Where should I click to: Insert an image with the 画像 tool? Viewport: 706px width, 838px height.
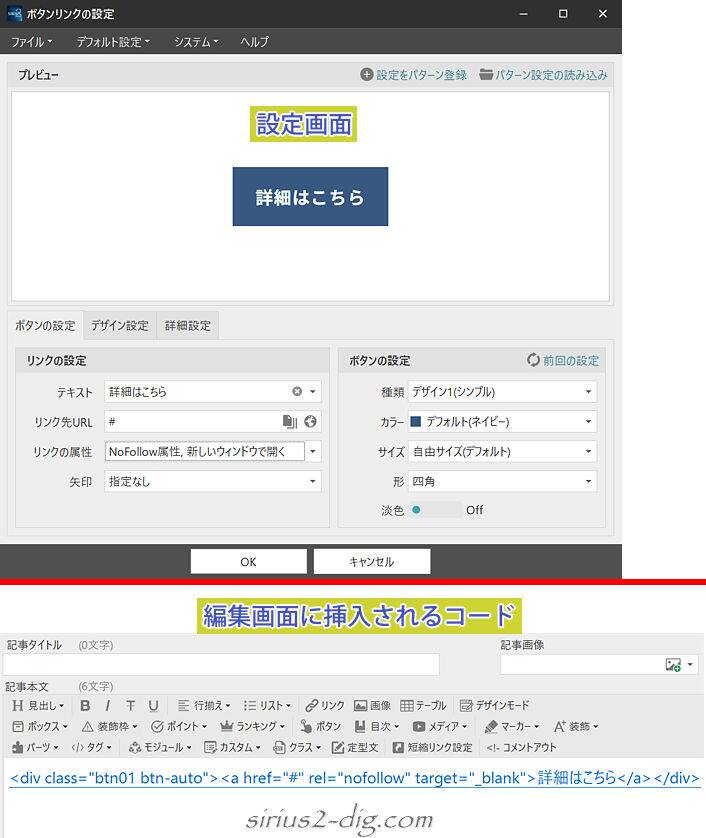(373, 706)
